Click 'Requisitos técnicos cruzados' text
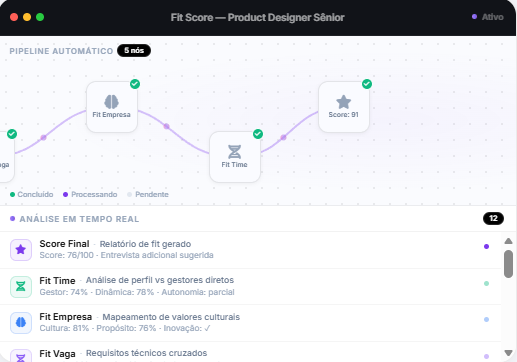 coord(146,353)
